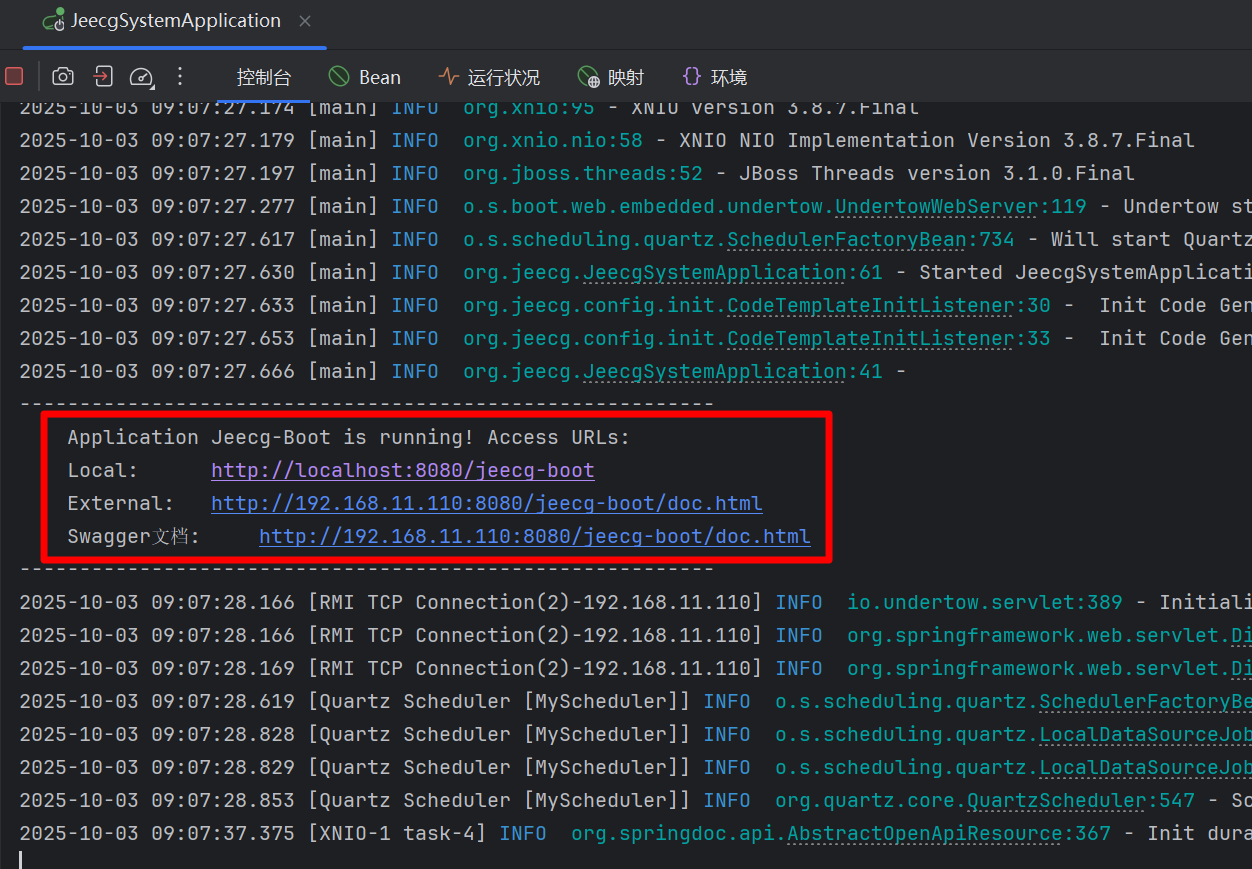Click the exit application icon
This screenshot has width=1252, height=869.
click(102, 77)
